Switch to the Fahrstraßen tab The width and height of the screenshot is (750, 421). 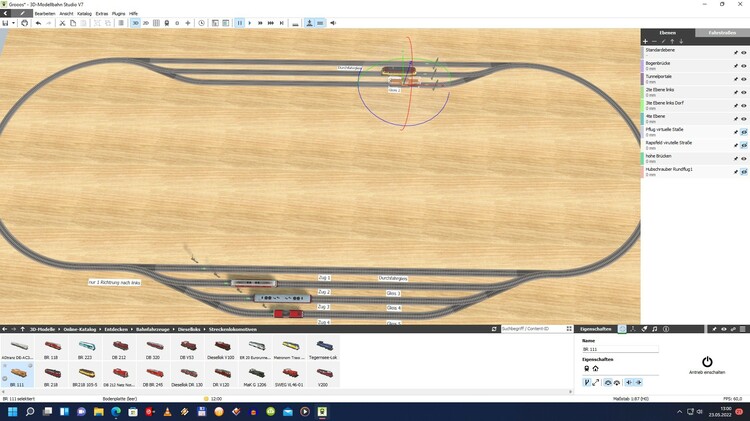(x=722, y=33)
